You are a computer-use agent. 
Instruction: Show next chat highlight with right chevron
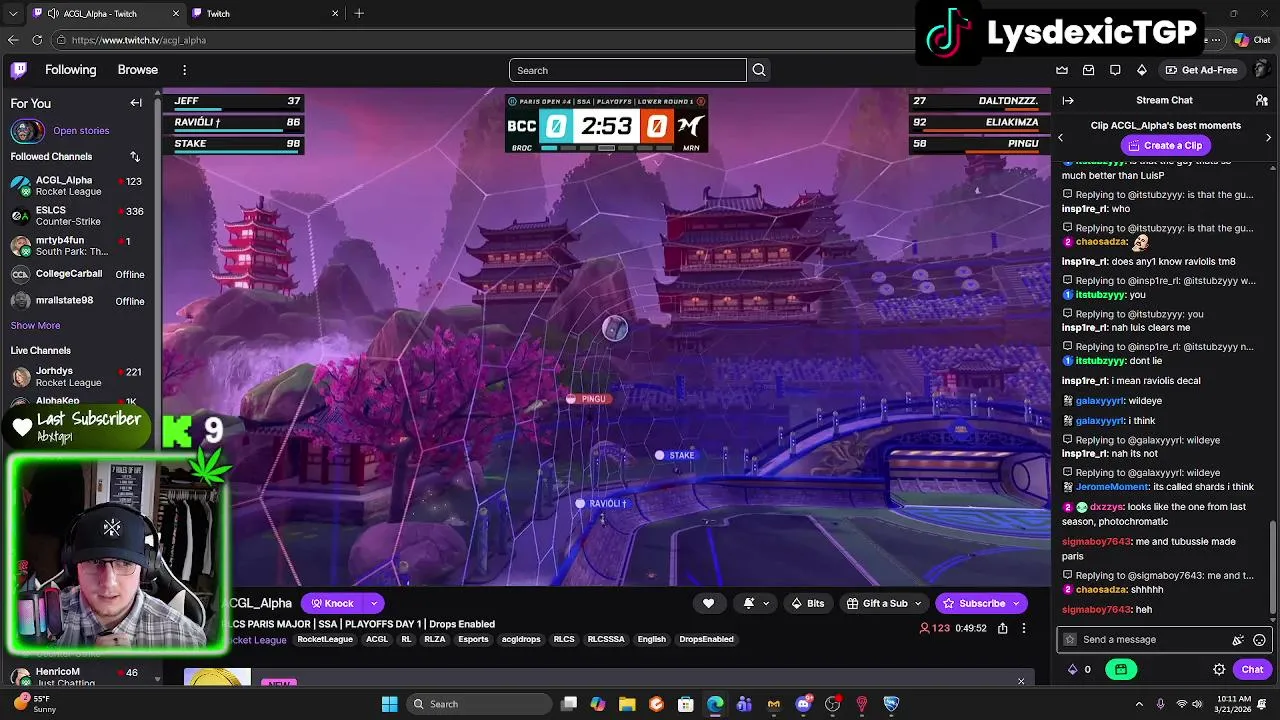(x=1268, y=137)
